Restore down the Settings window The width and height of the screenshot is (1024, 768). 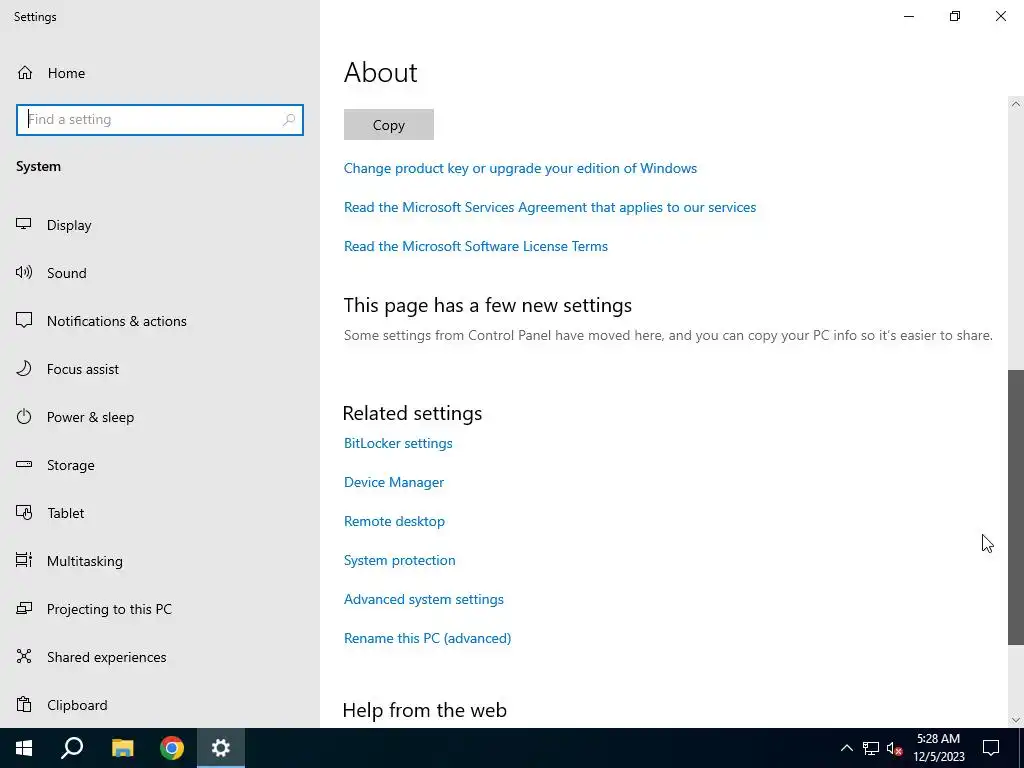click(955, 16)
